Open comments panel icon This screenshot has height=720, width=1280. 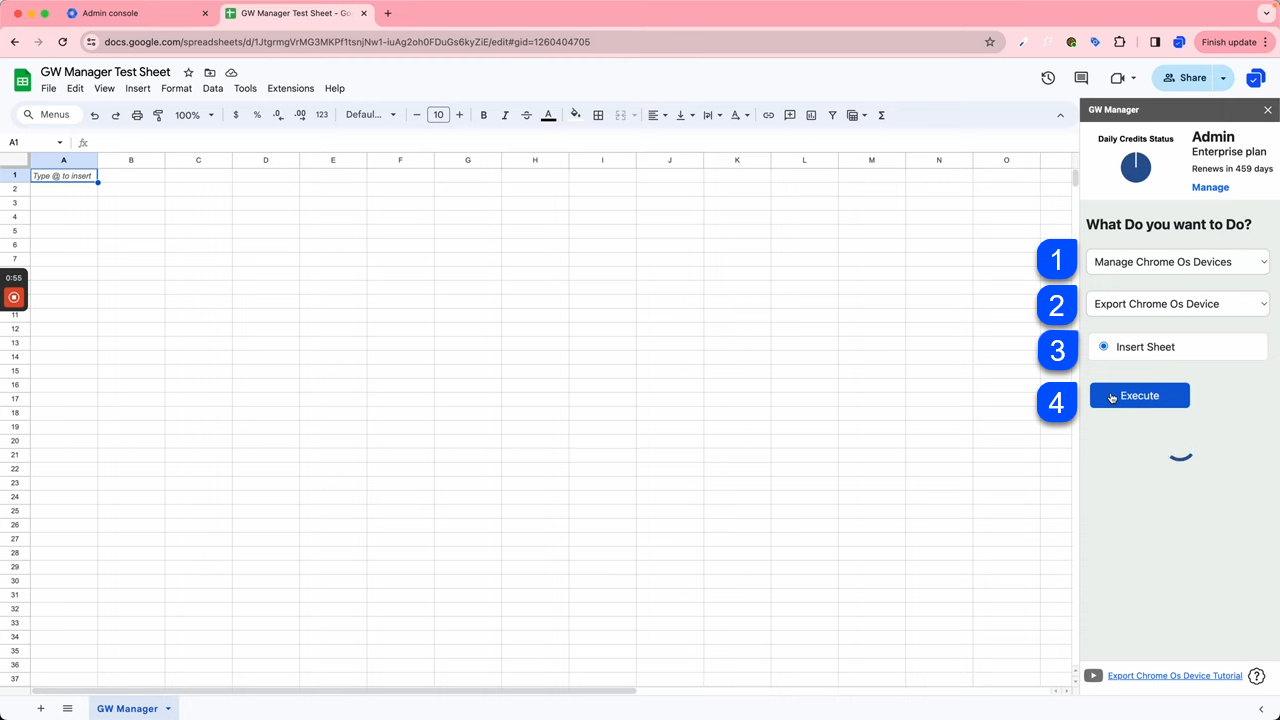click(x=1081, y=78)
